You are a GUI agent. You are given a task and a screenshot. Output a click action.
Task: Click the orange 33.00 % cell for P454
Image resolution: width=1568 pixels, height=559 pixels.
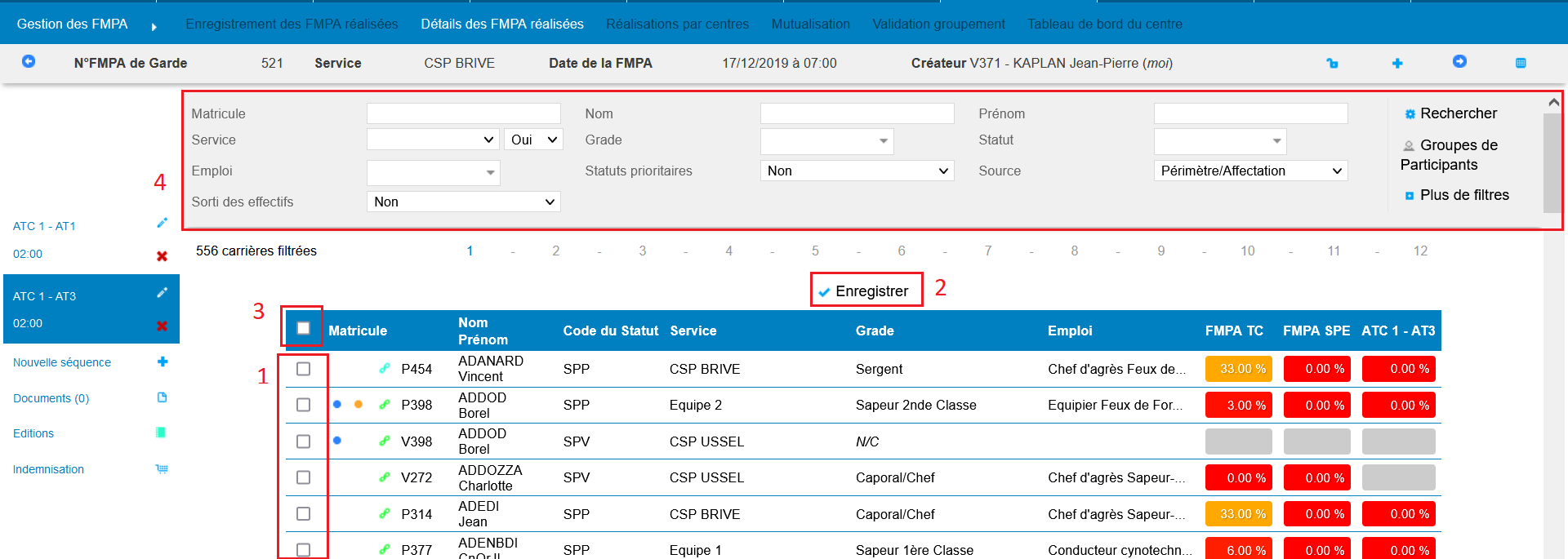point(1238,369)
